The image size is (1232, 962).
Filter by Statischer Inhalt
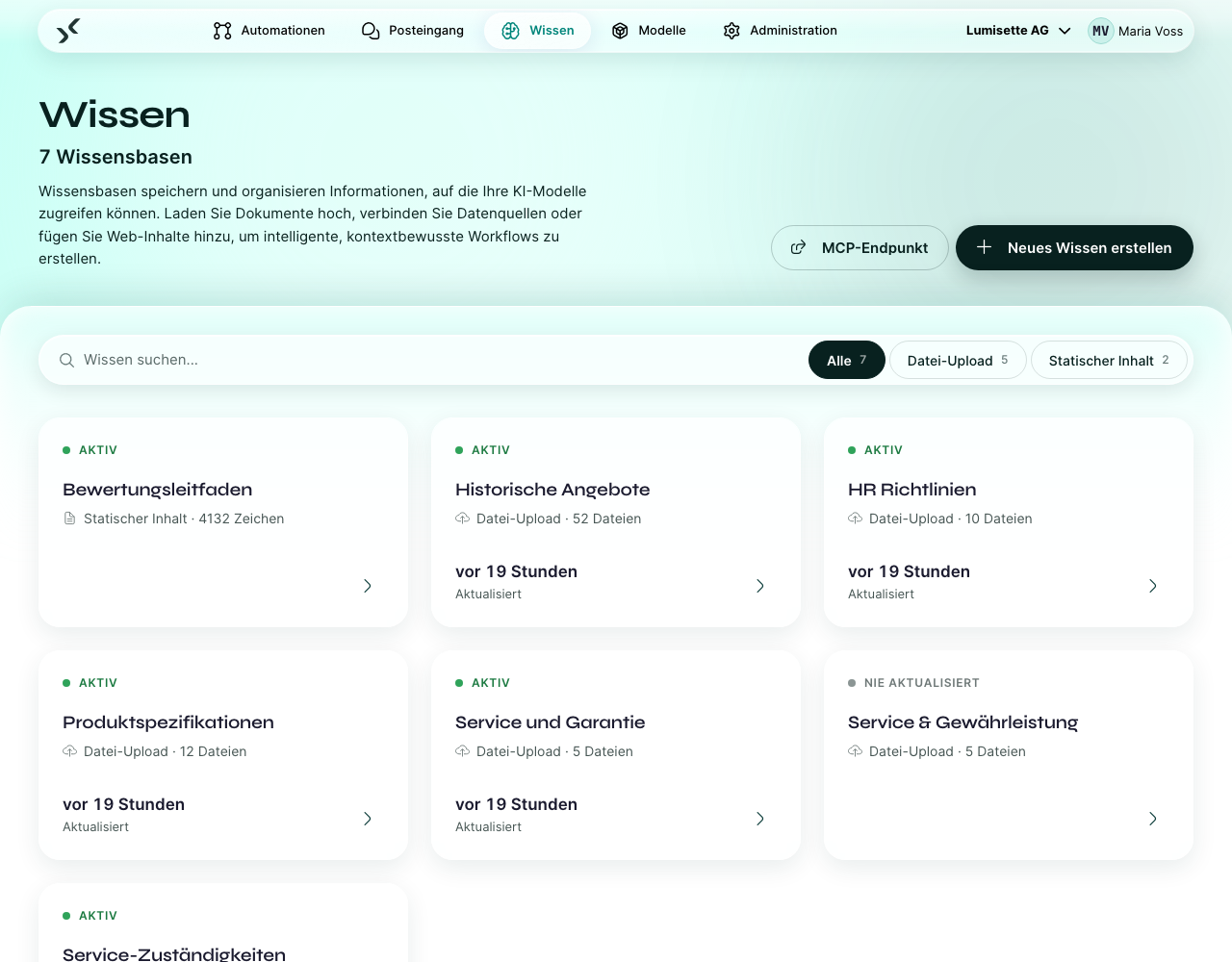pyautogui.click(x=1109, y=360)
